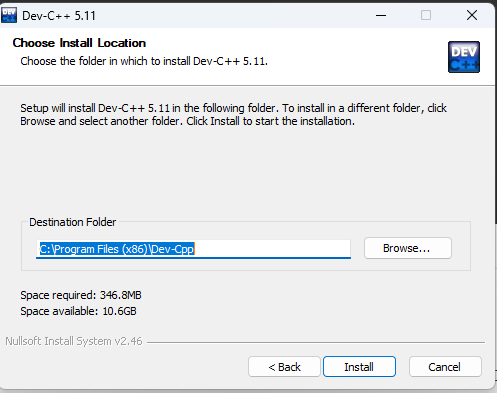The width and height of the screenshot is (497, 393).
Task: Click the Destination Folder group label
Action: click(x=73, y=222)
